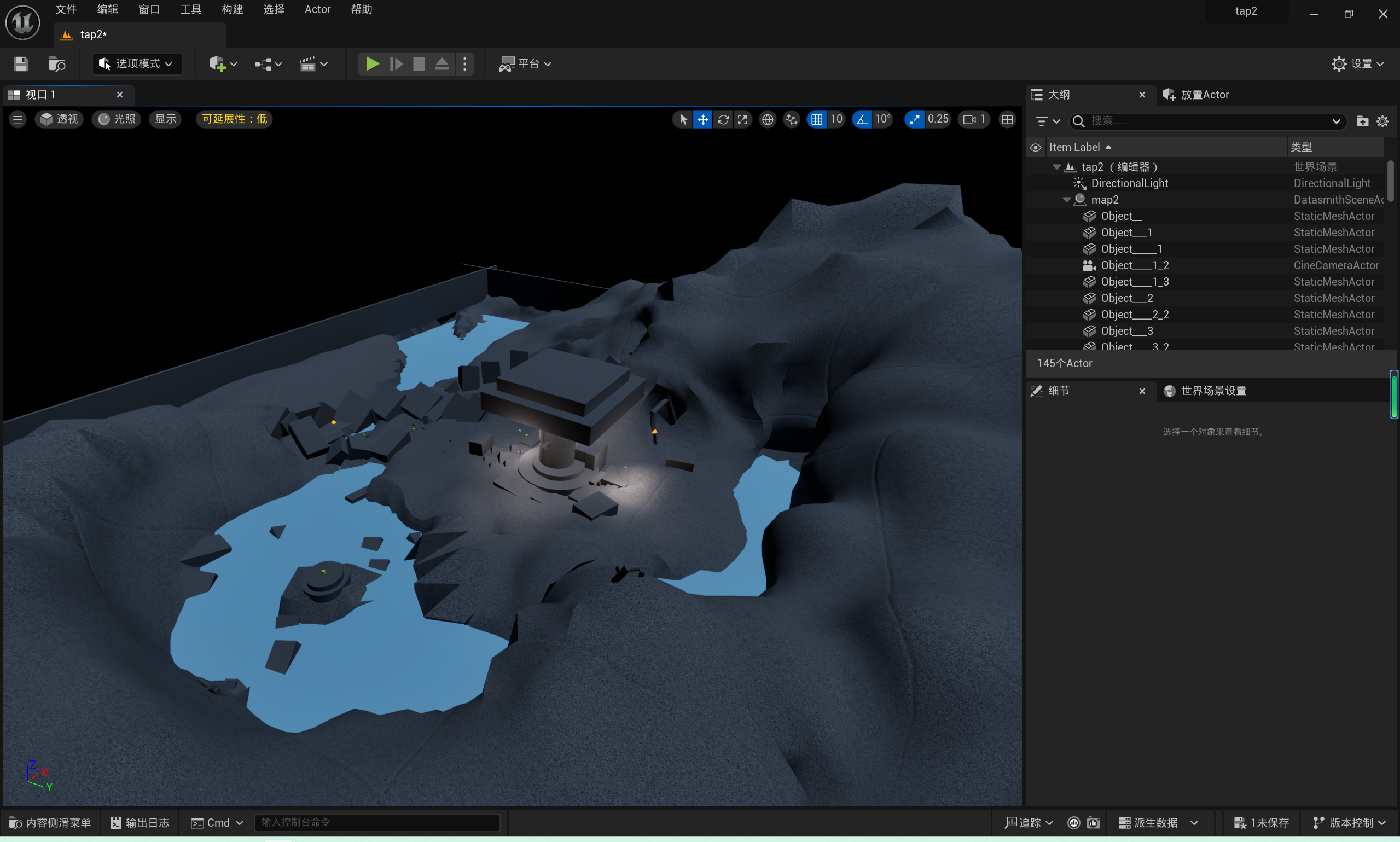Viewport: 1400px width, 842px height.
Task: Open the play options three-dot menu
Action: click(x=464, y=63)
